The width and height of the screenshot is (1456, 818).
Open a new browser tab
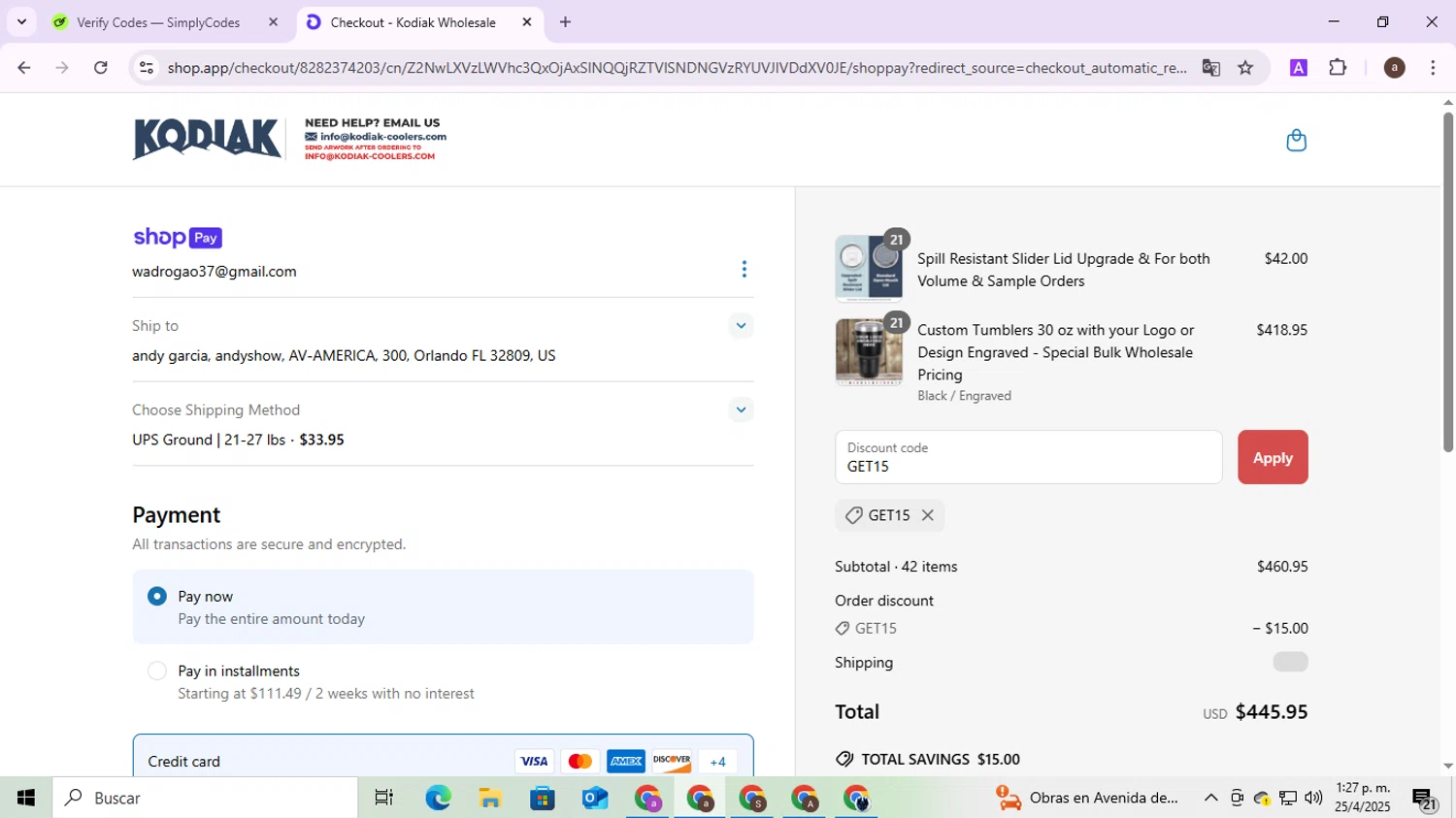tap(566, 22)
